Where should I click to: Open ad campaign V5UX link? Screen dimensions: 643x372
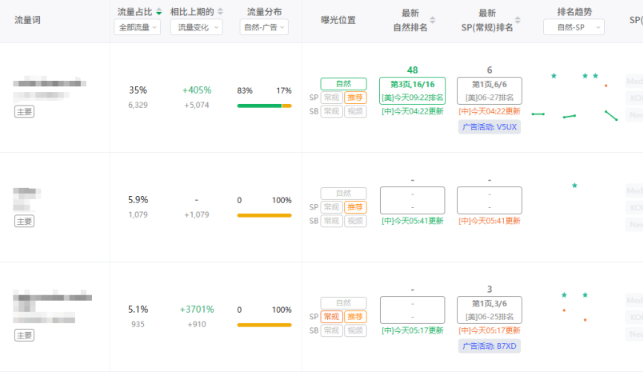[x=489, y=127]
